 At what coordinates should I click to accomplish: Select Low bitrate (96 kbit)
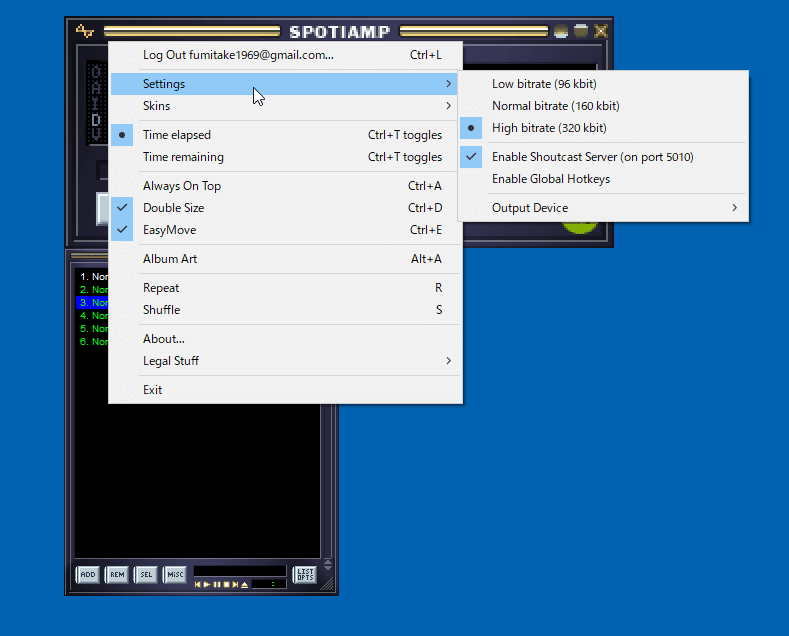point(603,84)
